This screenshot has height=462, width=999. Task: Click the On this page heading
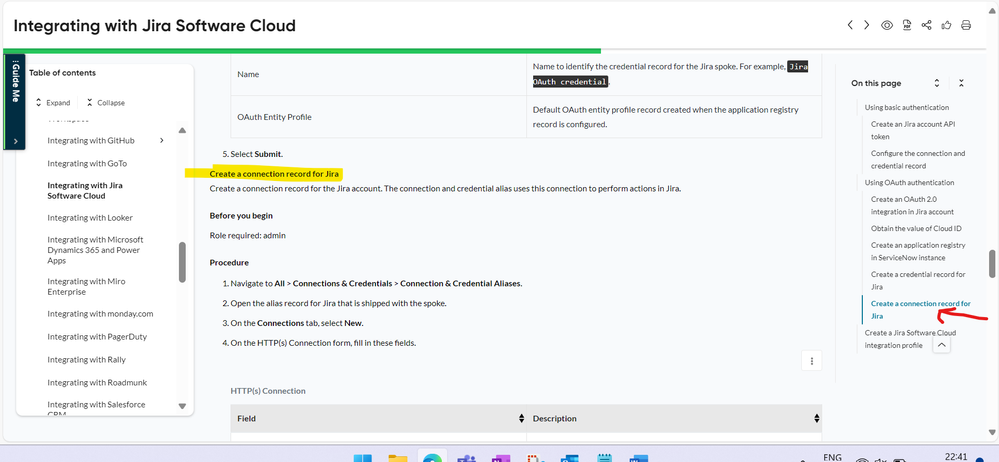pos(876,83)
